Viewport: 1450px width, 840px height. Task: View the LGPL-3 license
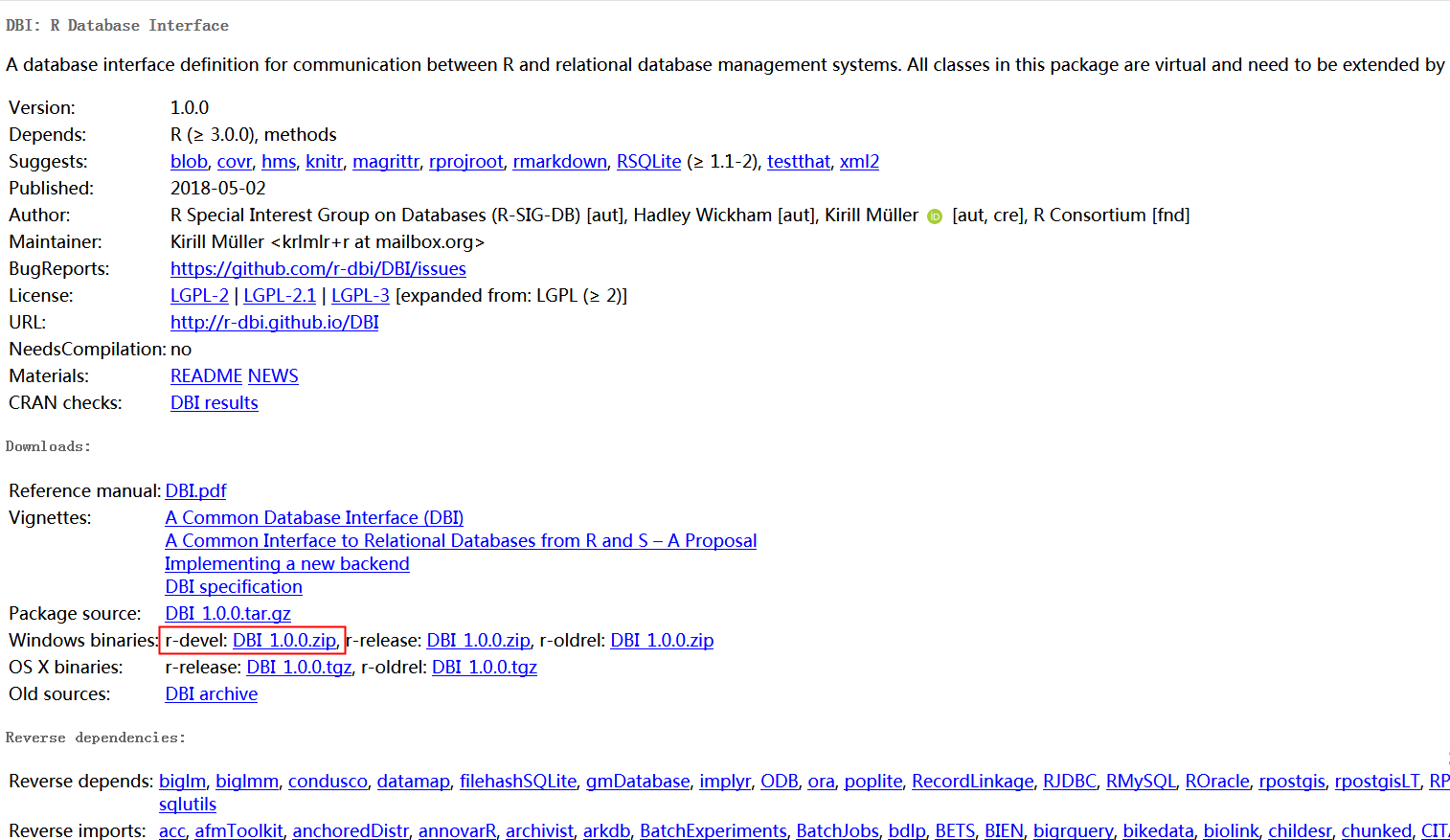point(360,296)
